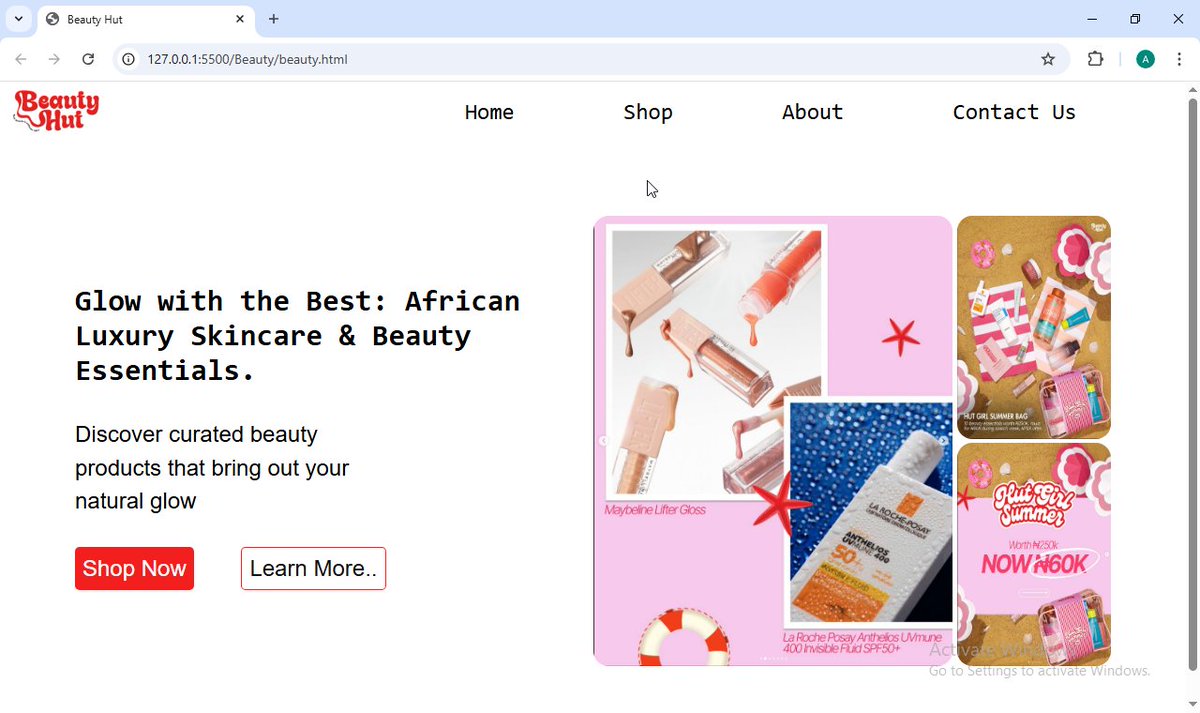Open the Home nav link
The width and height of the screenshot is (1200, 713).
489,112
